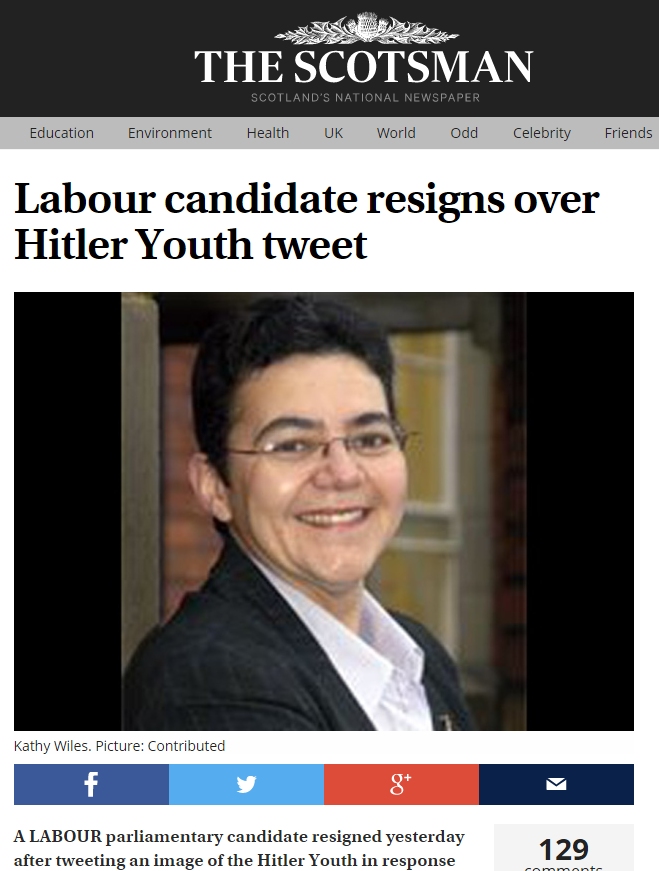Select the UK news menu item

[x=333, y=133]
